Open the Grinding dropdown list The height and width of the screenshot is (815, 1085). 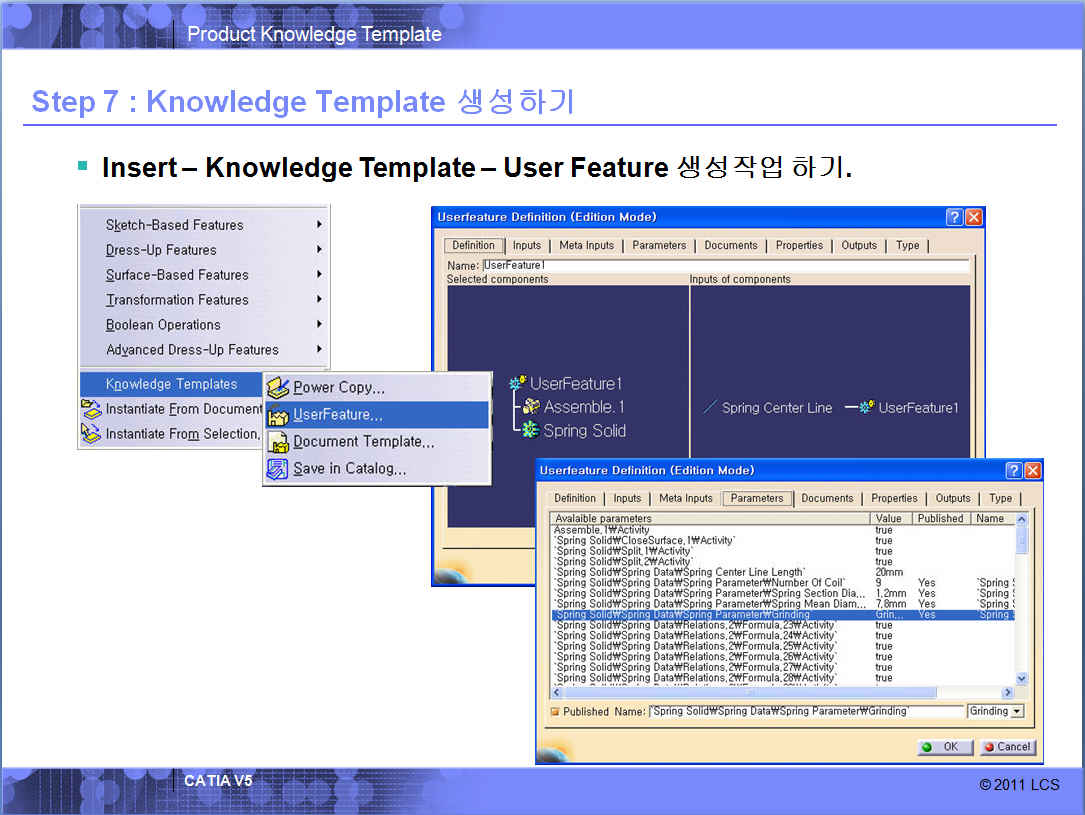(1017, 711)
